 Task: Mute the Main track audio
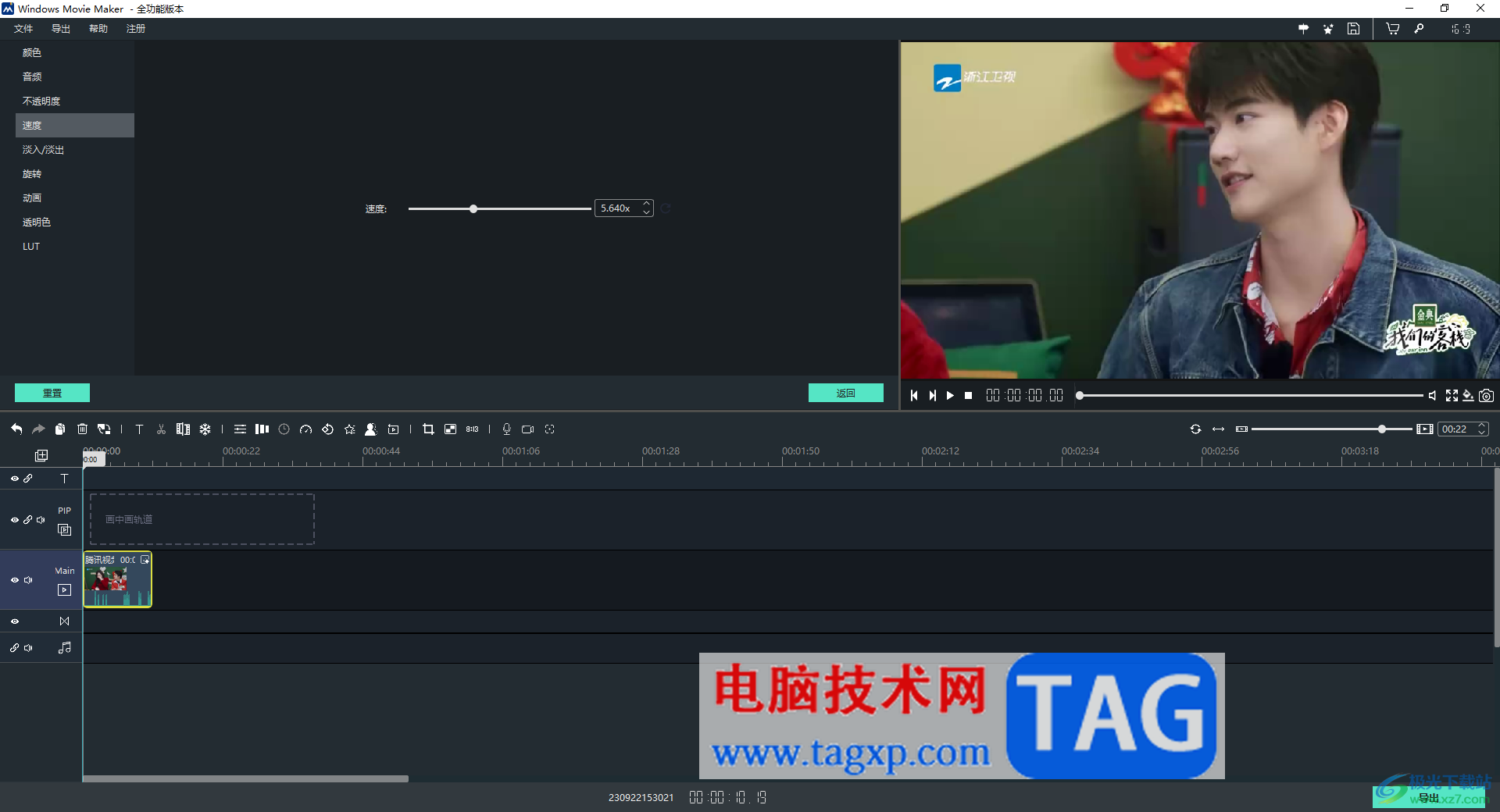pyautogui.click(x=29, y=580)
